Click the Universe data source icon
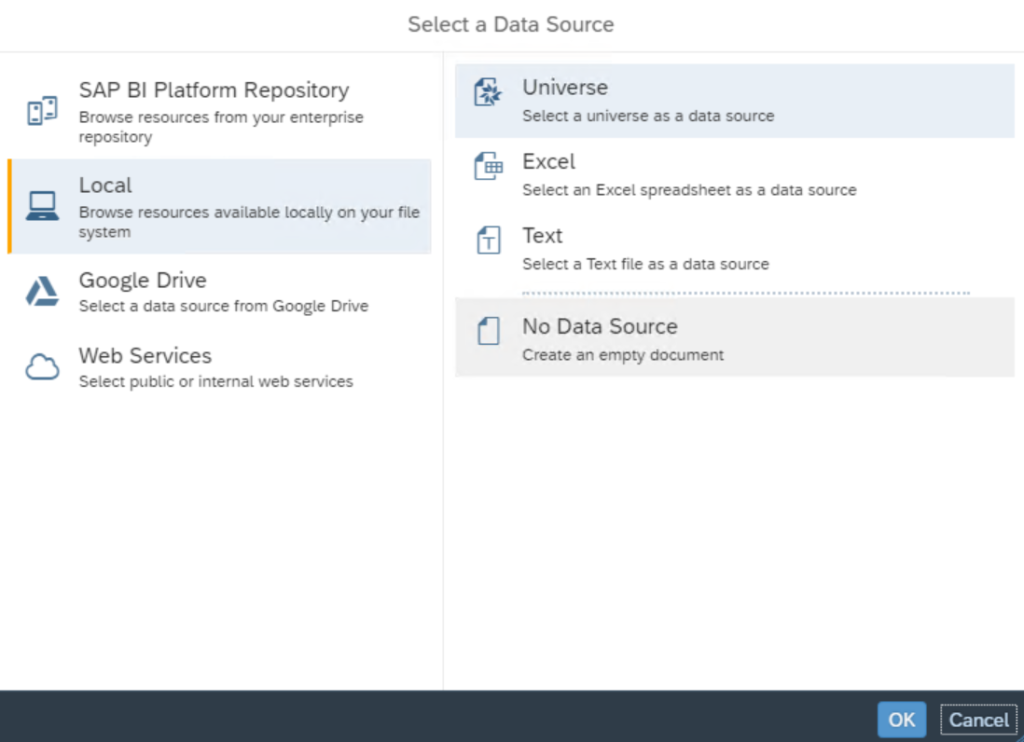The width and height of the screenshot is (1024, 742). (488, 92)
